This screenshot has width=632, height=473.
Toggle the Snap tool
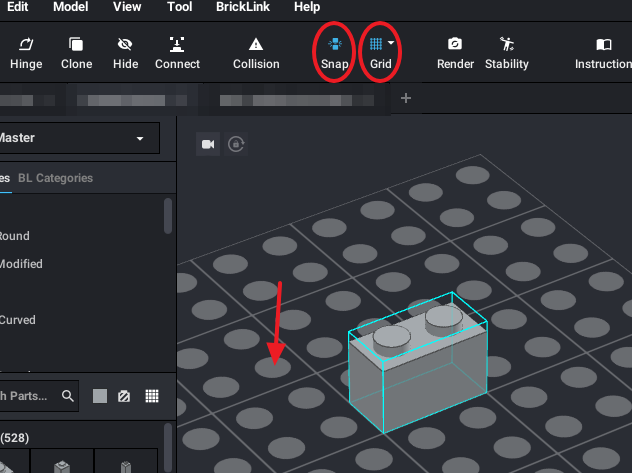(x=335, y=53)
